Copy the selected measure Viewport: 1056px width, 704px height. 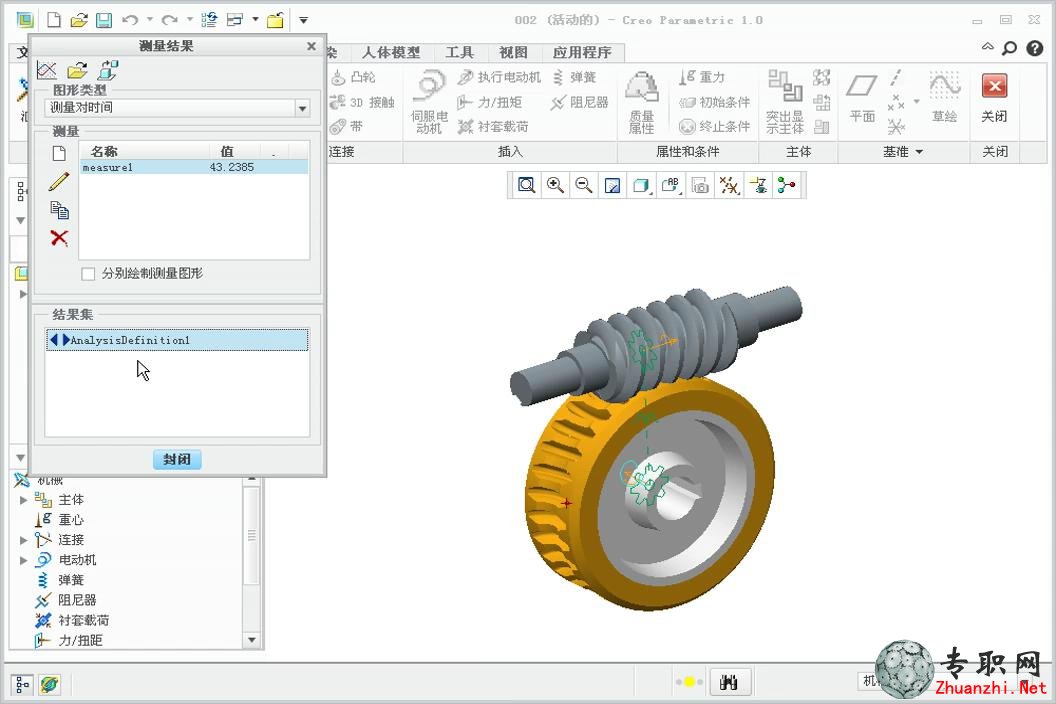click(59, 210)
